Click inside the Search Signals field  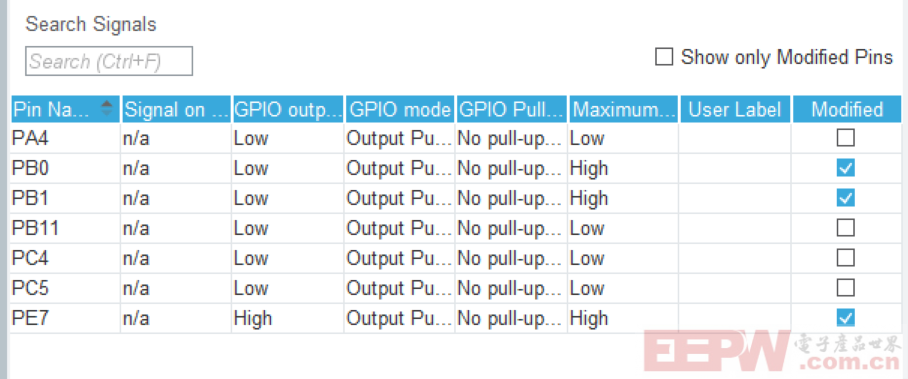click(x=109, y=61)
